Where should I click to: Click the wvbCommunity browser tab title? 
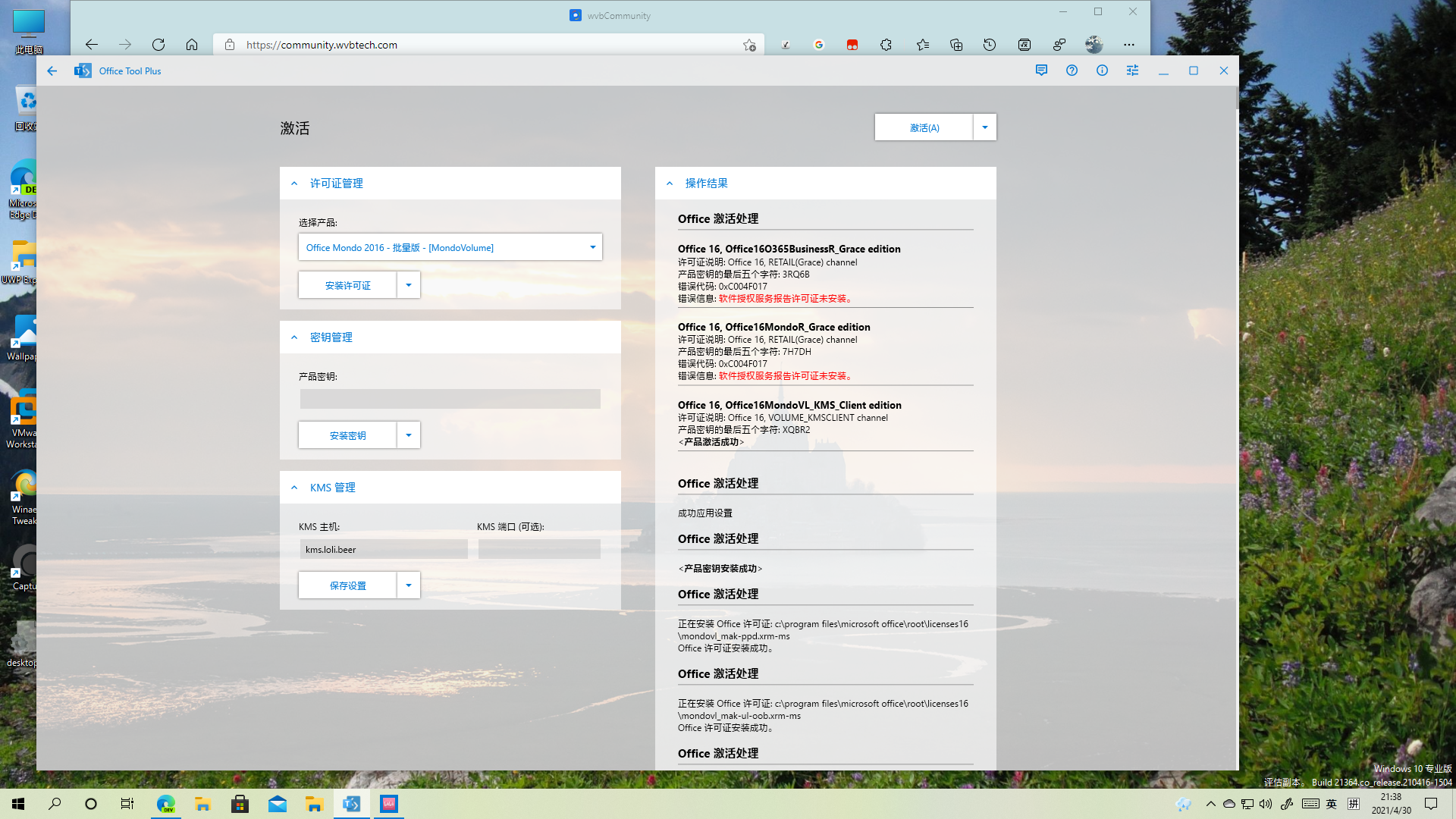pos(619,15)
